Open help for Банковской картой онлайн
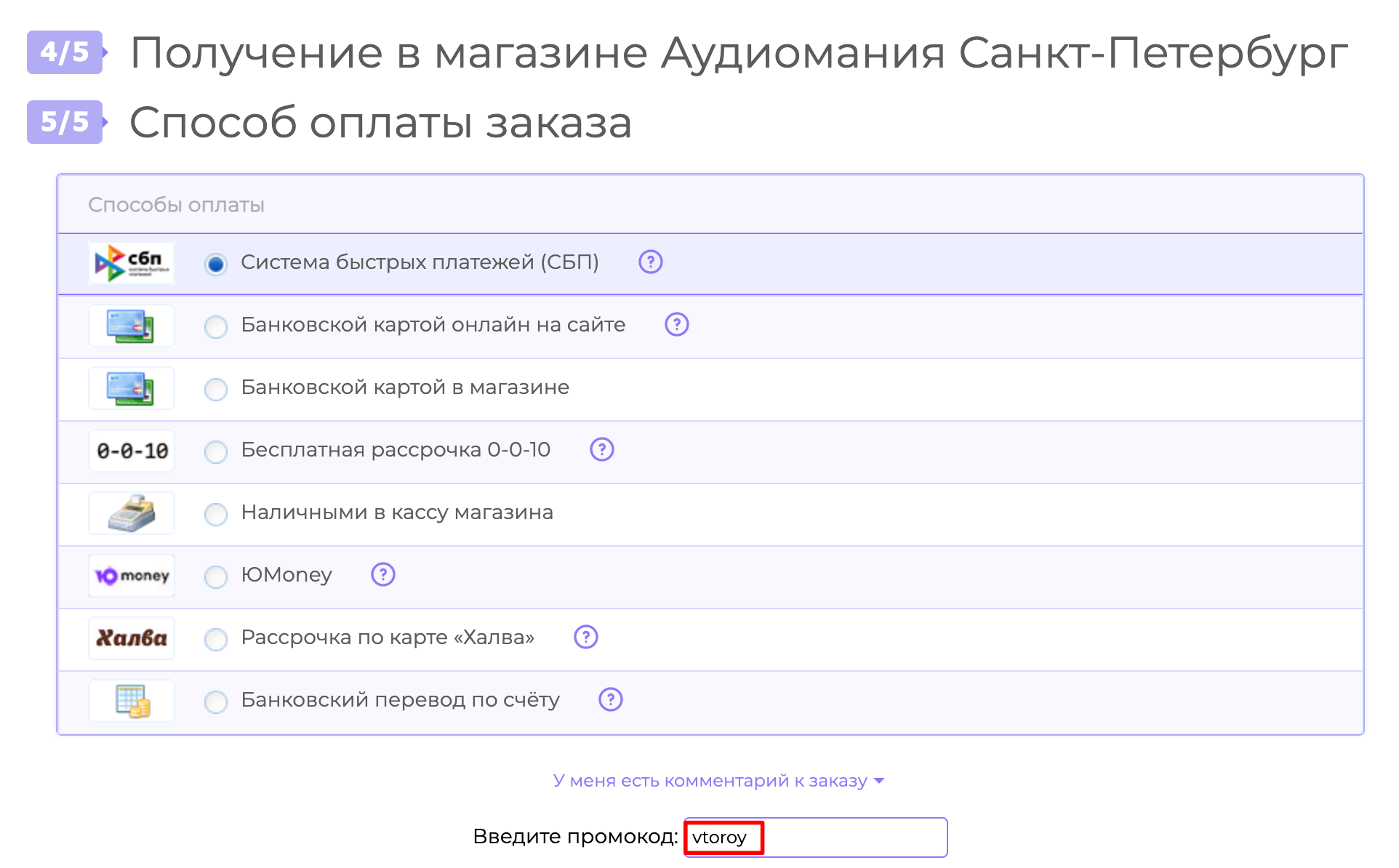The image size is (1399, 868). [676, 325]
